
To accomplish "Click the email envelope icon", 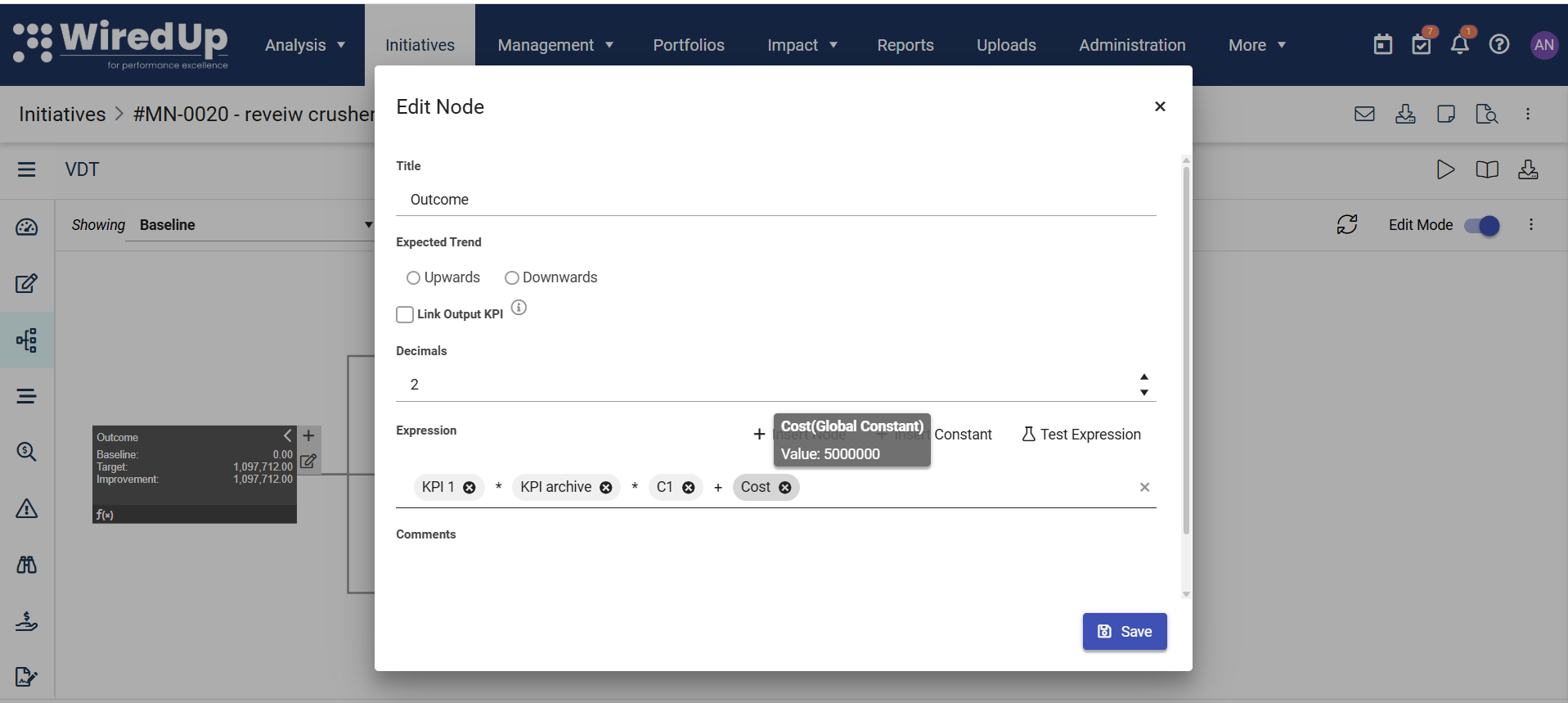I will point(1364,114).
